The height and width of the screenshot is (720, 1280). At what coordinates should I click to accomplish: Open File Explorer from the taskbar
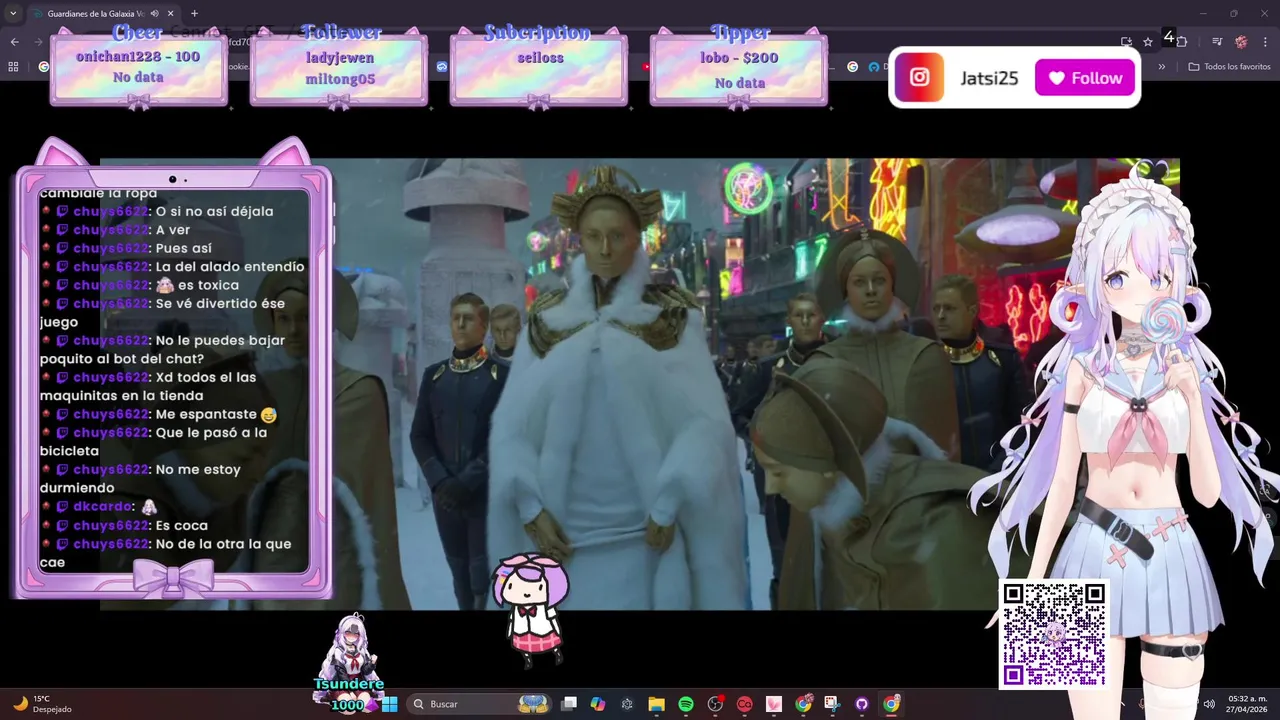click(x=656, y=704)
